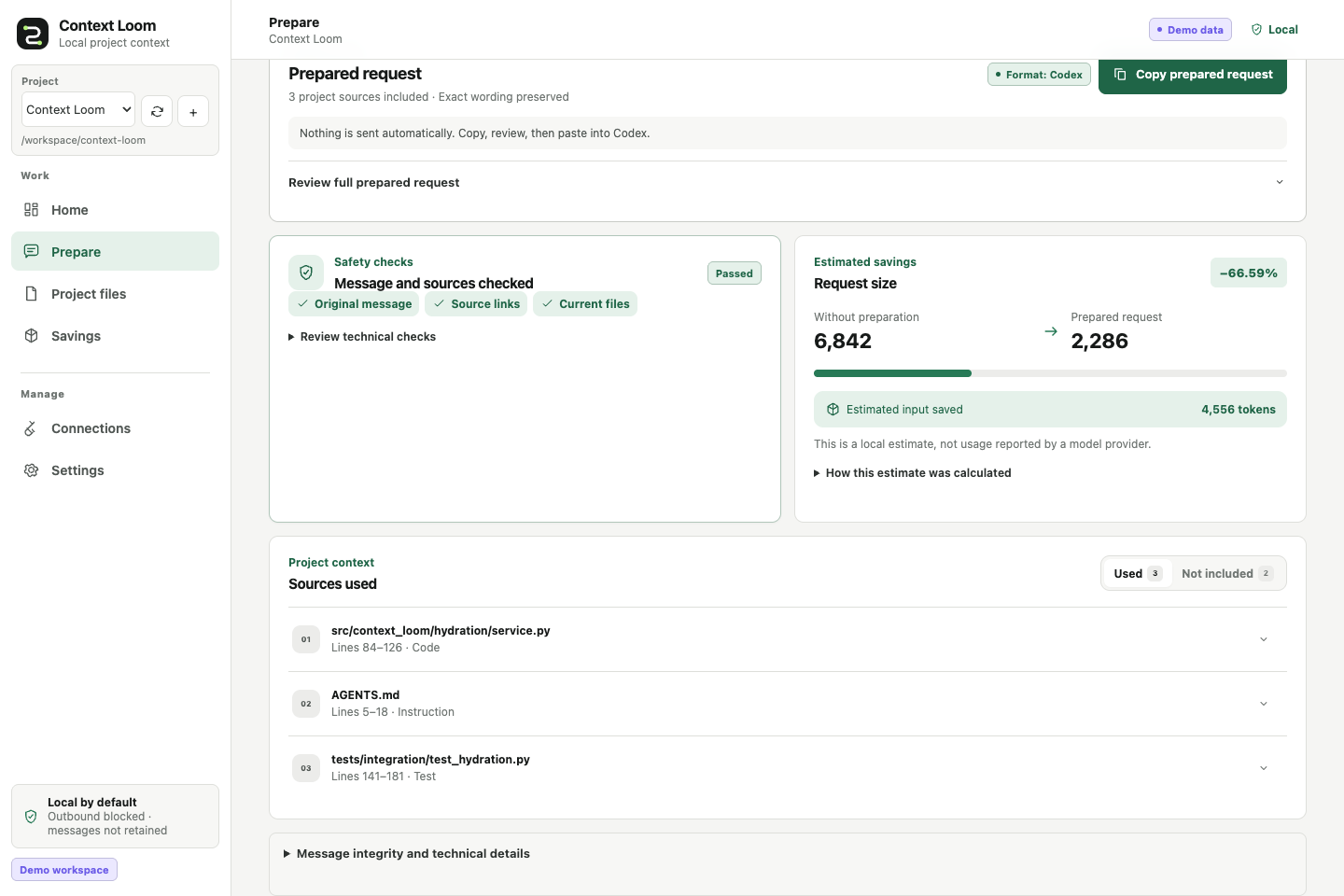Click the Connections plug icon
This screenshot has height=896, width=1344.
point(32,428)
